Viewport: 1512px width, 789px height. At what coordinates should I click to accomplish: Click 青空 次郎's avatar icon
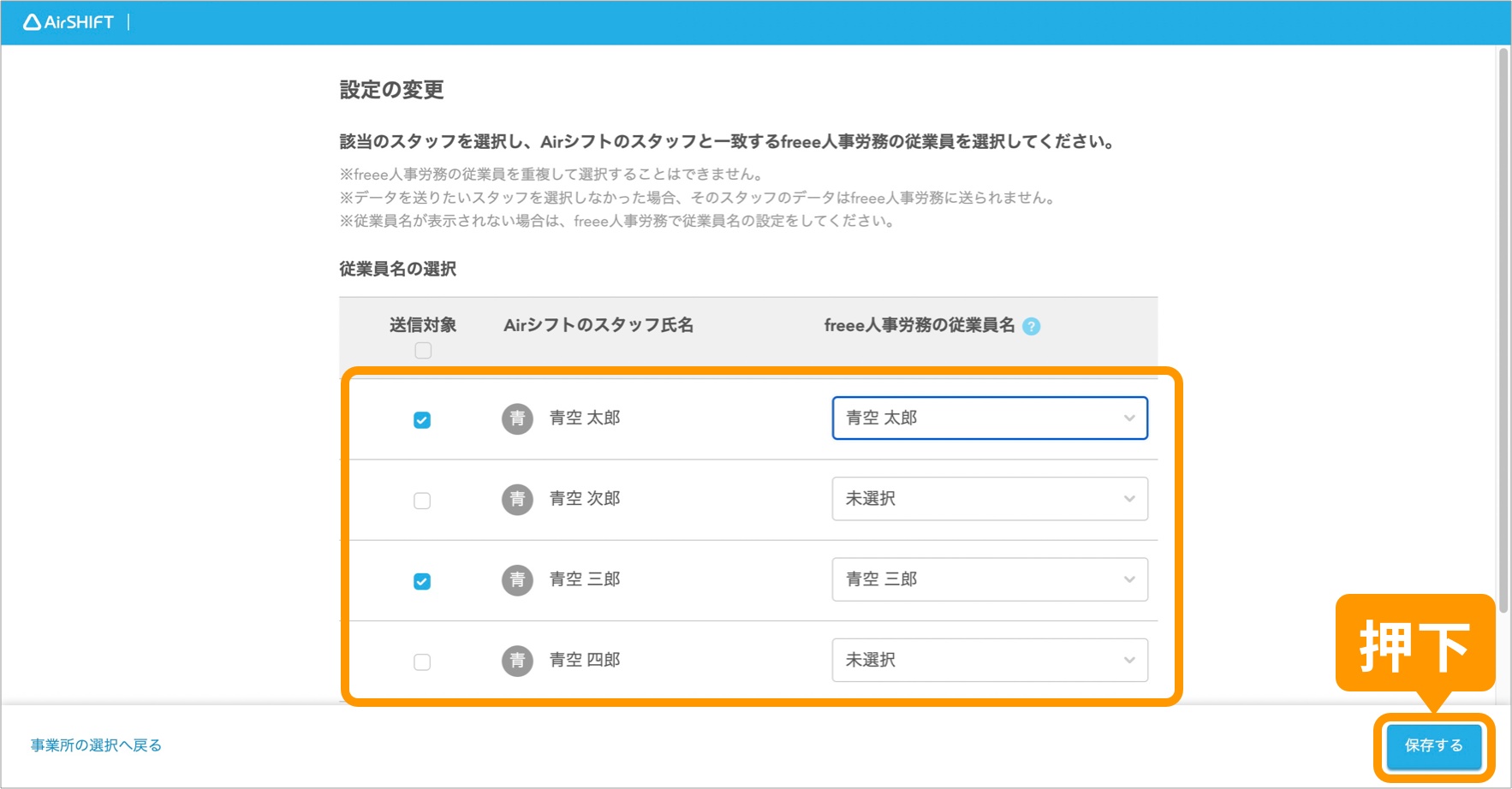(x=516, y=499)
